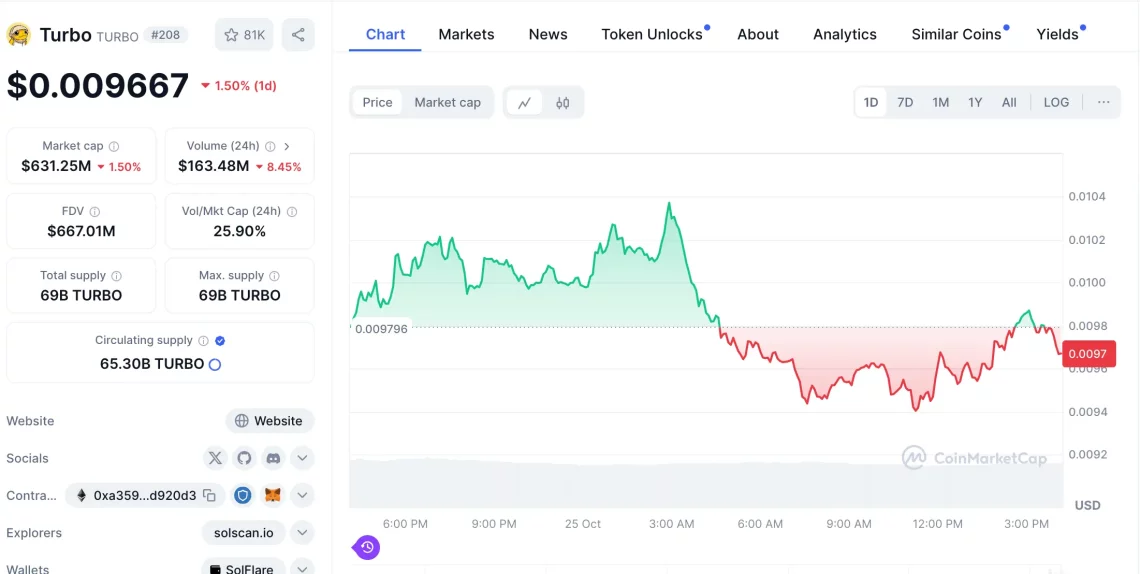Click the purple history clock icon below chart
The image size is (1140, 574).
[367, 547]
